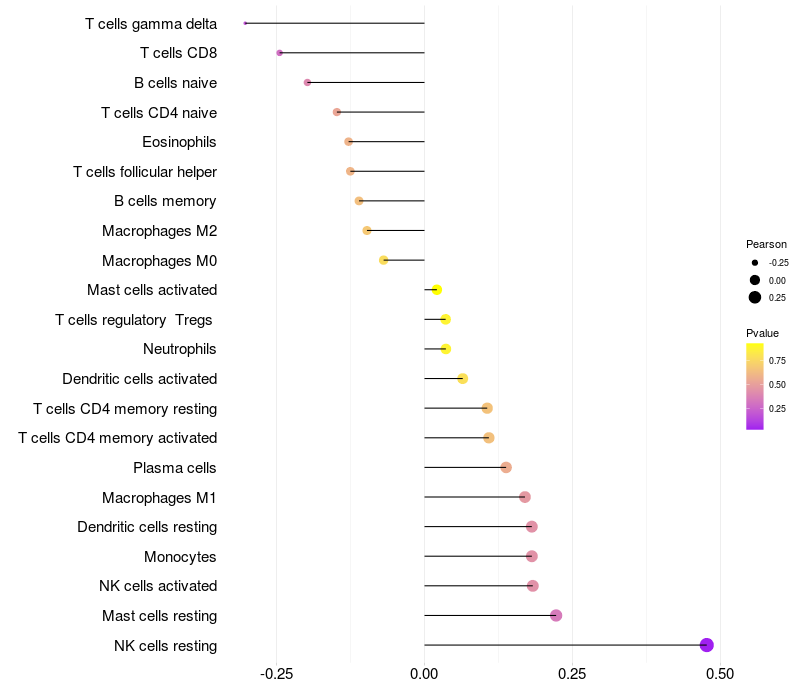
Task: Click the Mast cells resting dot
Action: (556, 615)
